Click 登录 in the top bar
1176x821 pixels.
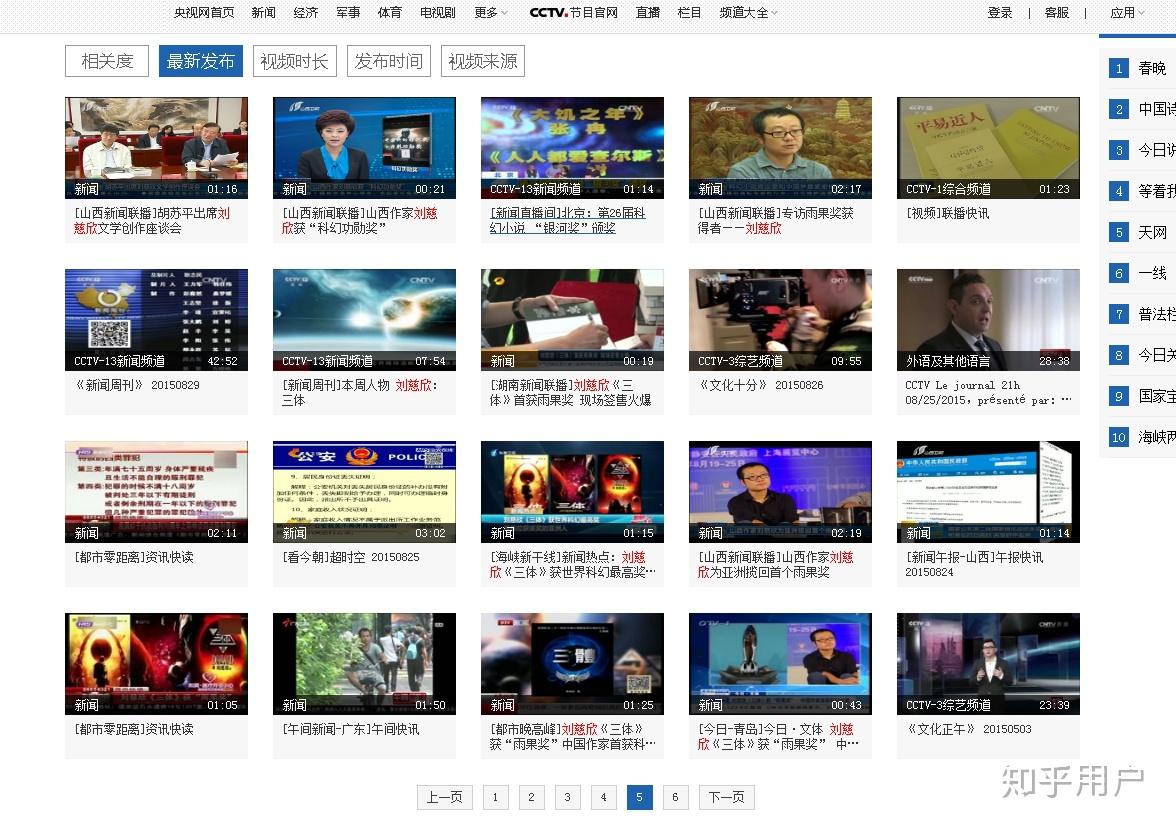point(1000,13)
